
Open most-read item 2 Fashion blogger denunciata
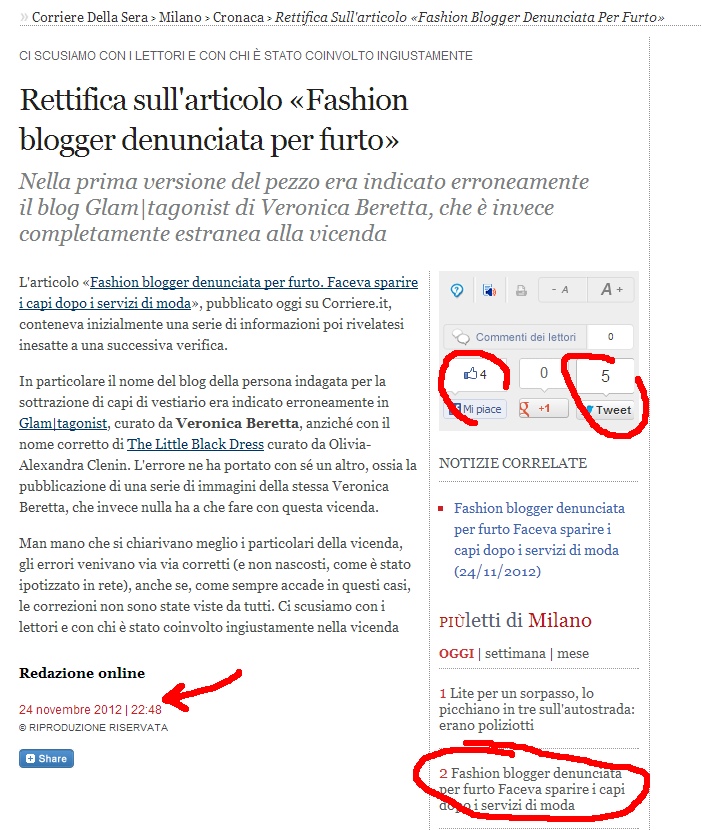coord(532,789)
